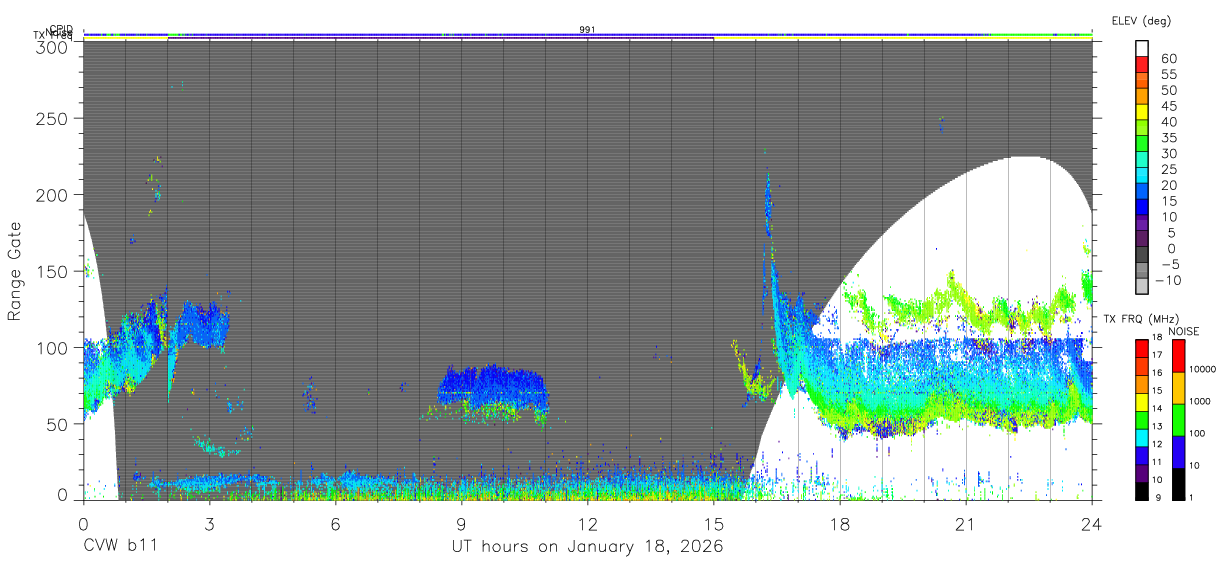
Task: Click the '6' tick on UT hours axis
Action: point(335,523)
